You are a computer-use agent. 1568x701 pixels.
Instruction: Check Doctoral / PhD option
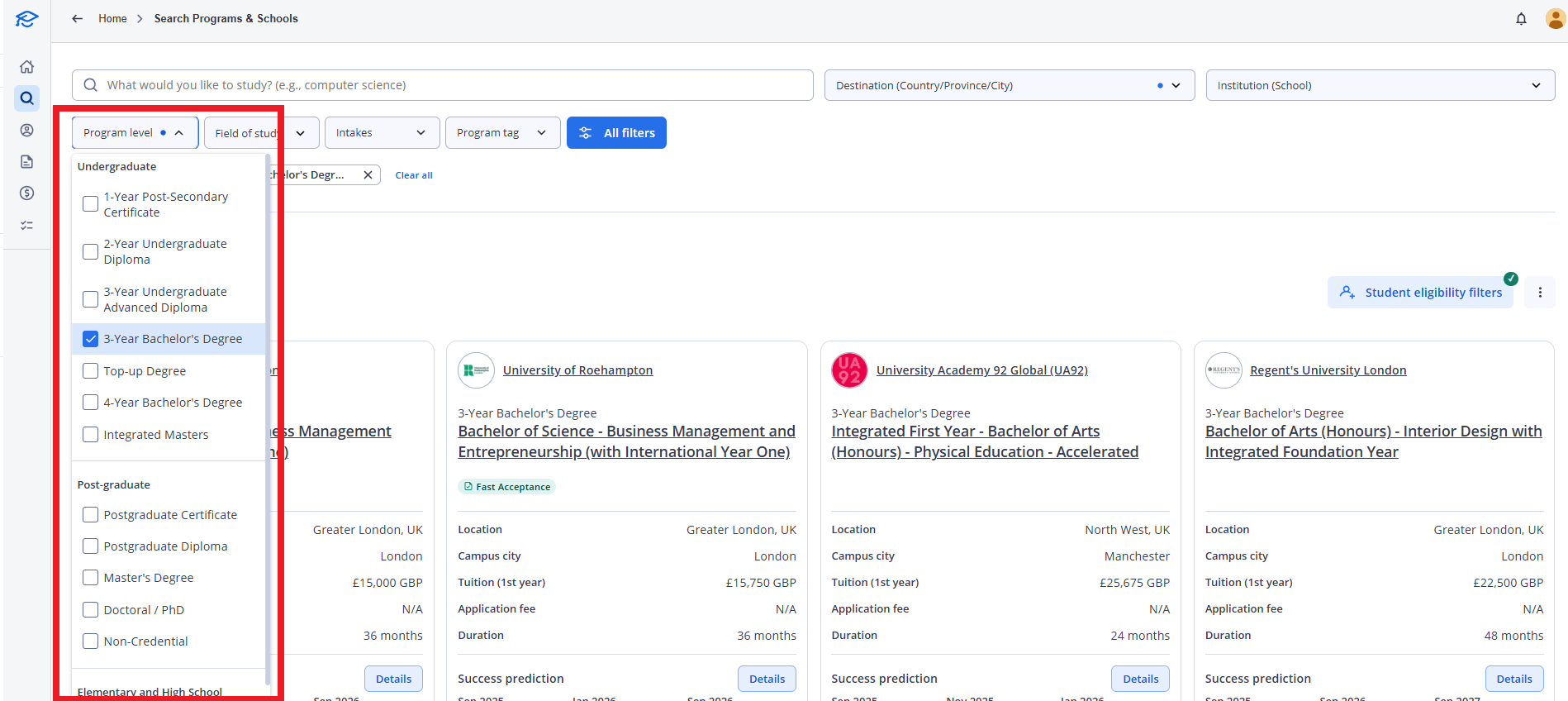click(91, 610)
